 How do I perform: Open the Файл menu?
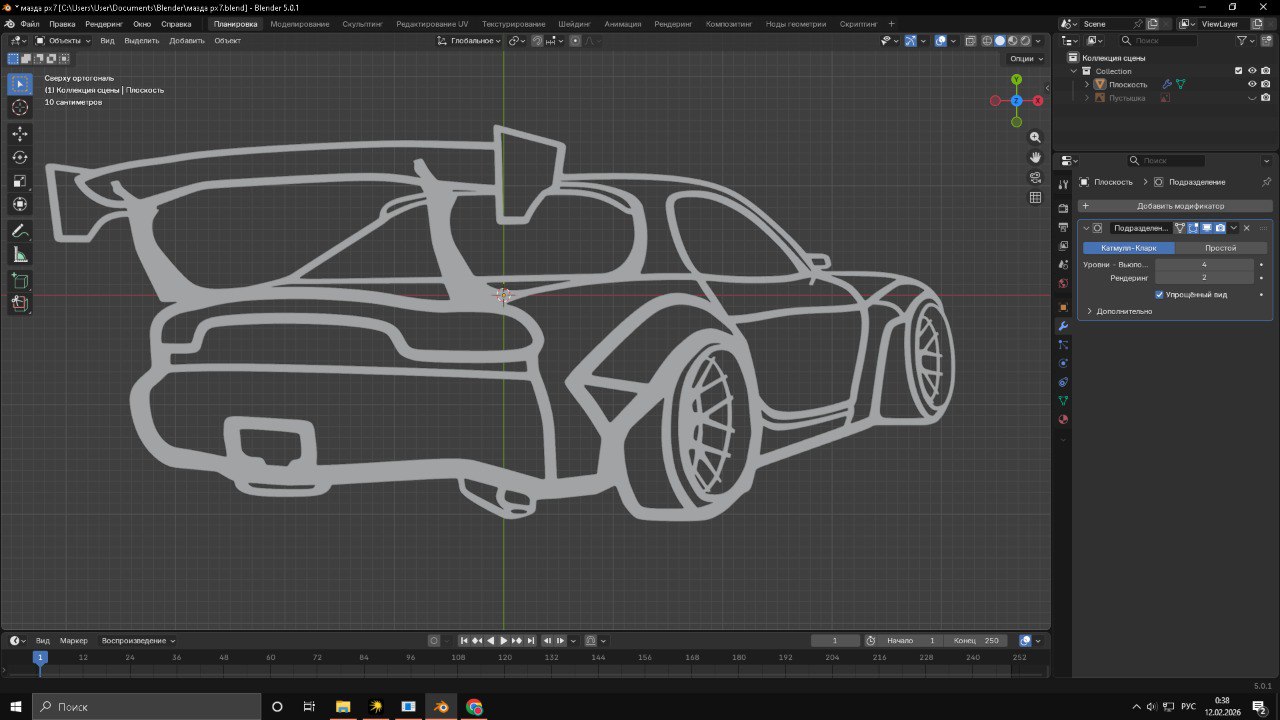pyautogui.click(x=30, y=23)
